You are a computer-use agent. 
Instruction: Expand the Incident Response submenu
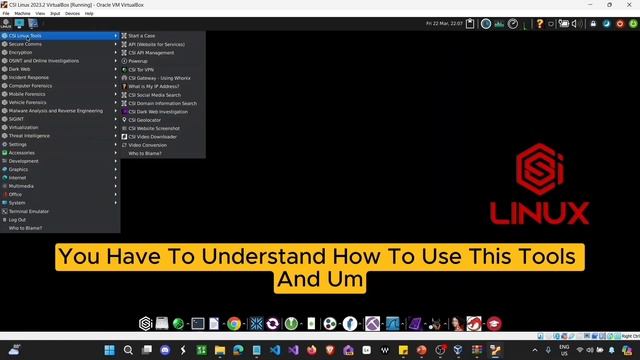pos(60,78)
